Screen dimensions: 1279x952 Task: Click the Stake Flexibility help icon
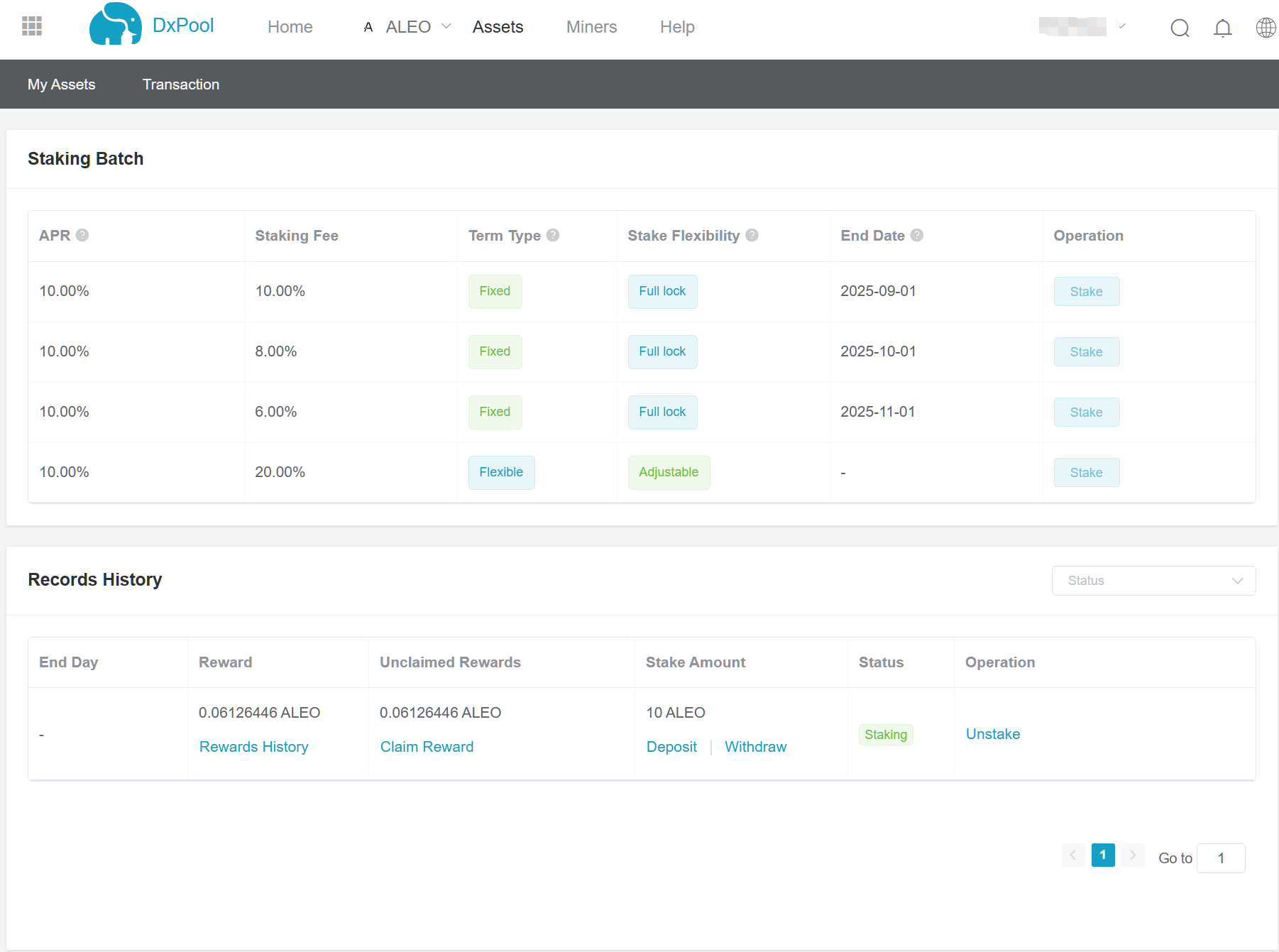(752, 235)
